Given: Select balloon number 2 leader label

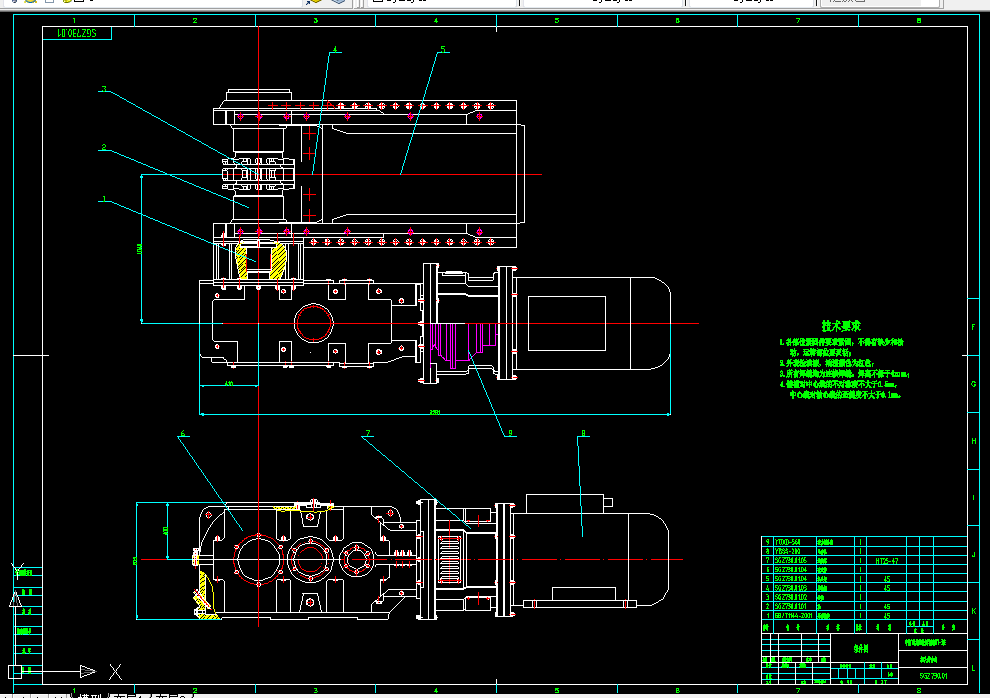Looking at the screenshot, I should click(x=104, y=148).
